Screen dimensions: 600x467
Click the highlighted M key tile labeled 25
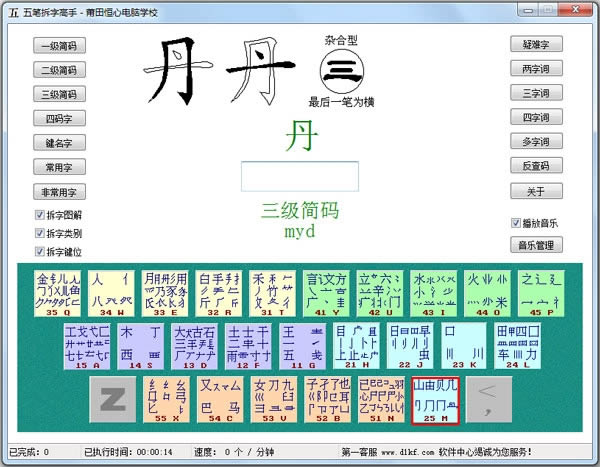click(435, 400)
